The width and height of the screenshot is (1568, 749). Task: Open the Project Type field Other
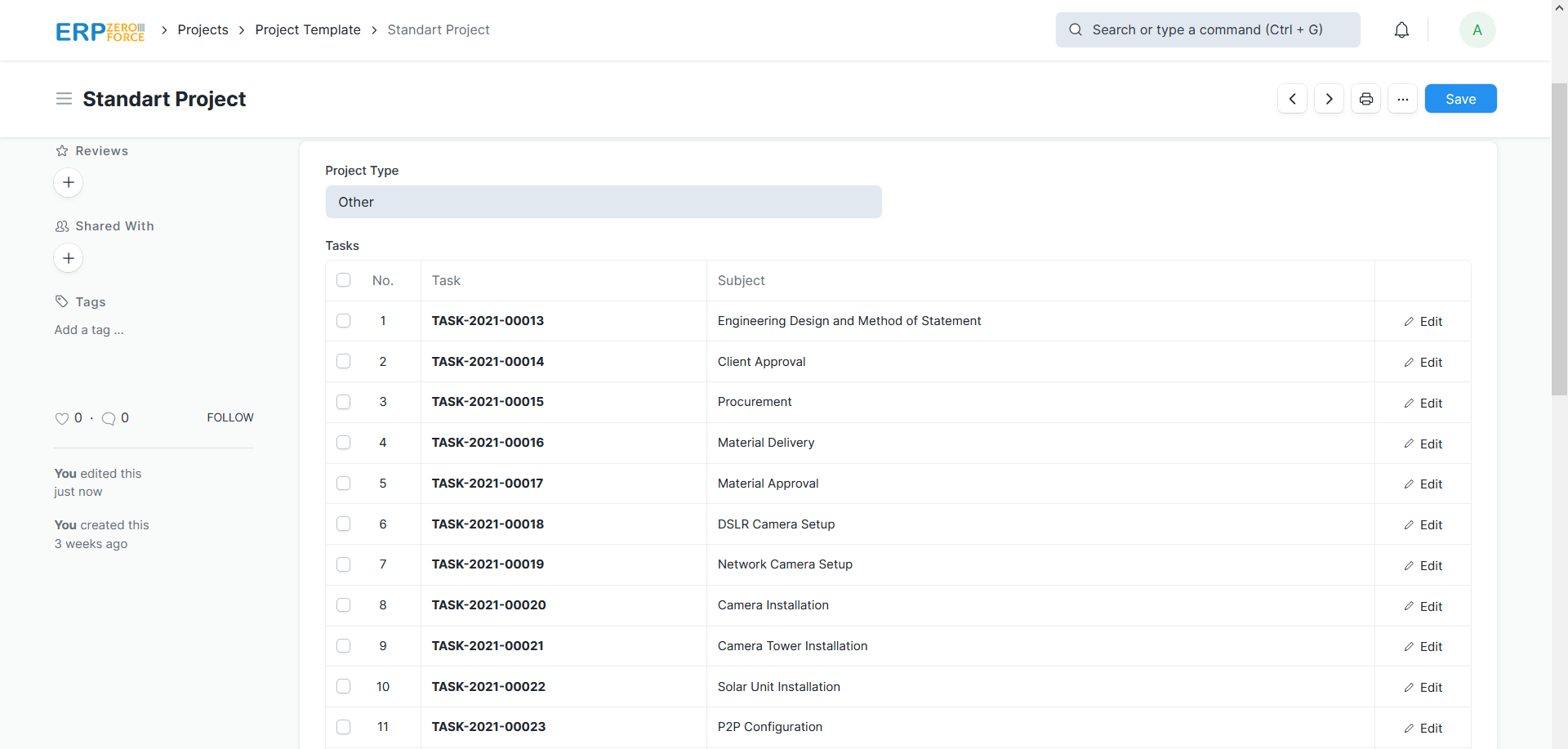[604, 202]
